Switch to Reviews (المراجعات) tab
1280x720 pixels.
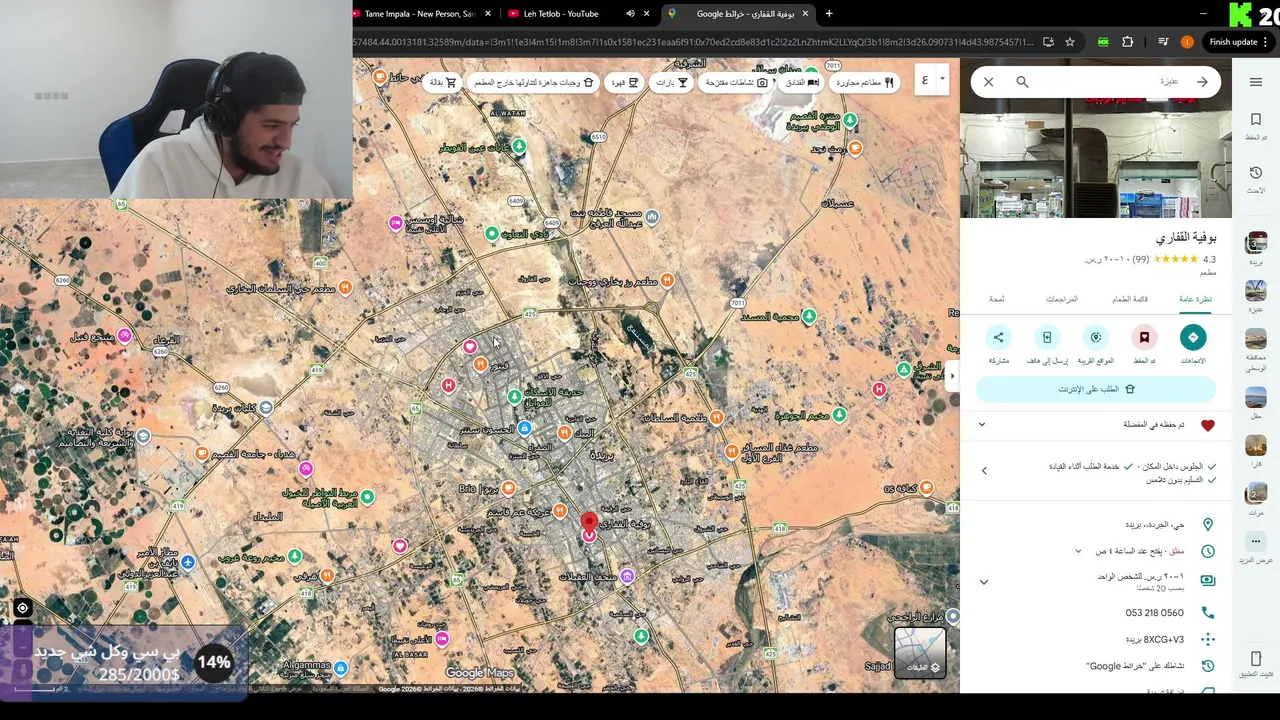[x=1061, y=299]
